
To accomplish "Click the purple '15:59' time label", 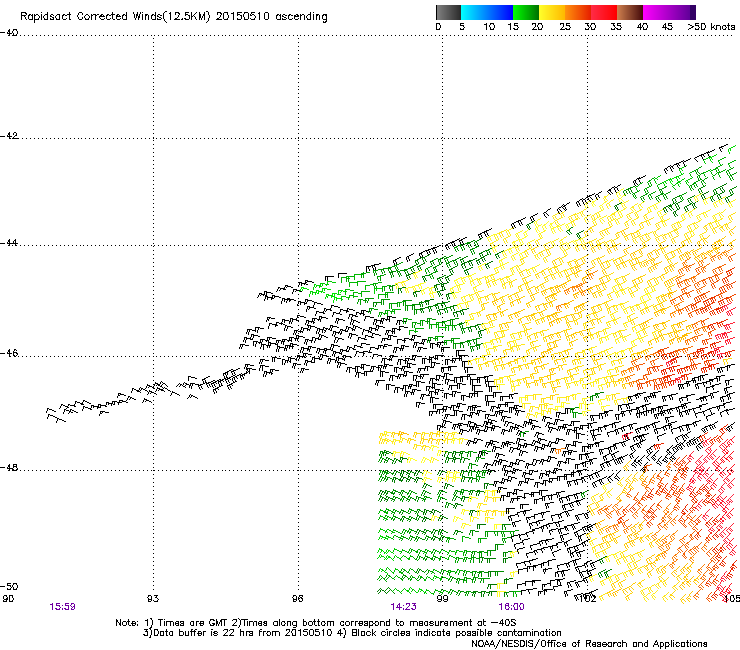I will pyautogui.click(x=62, y=607).
